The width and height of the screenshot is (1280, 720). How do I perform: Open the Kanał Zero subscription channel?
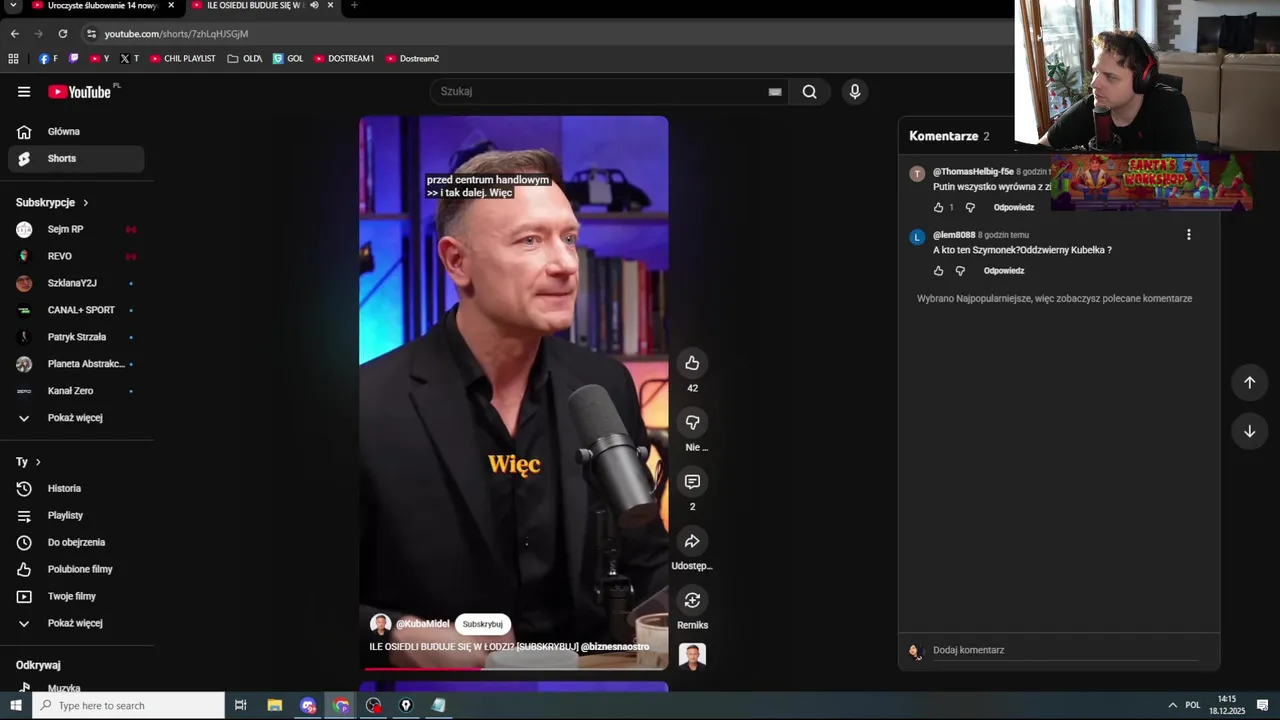click(76, 392)
